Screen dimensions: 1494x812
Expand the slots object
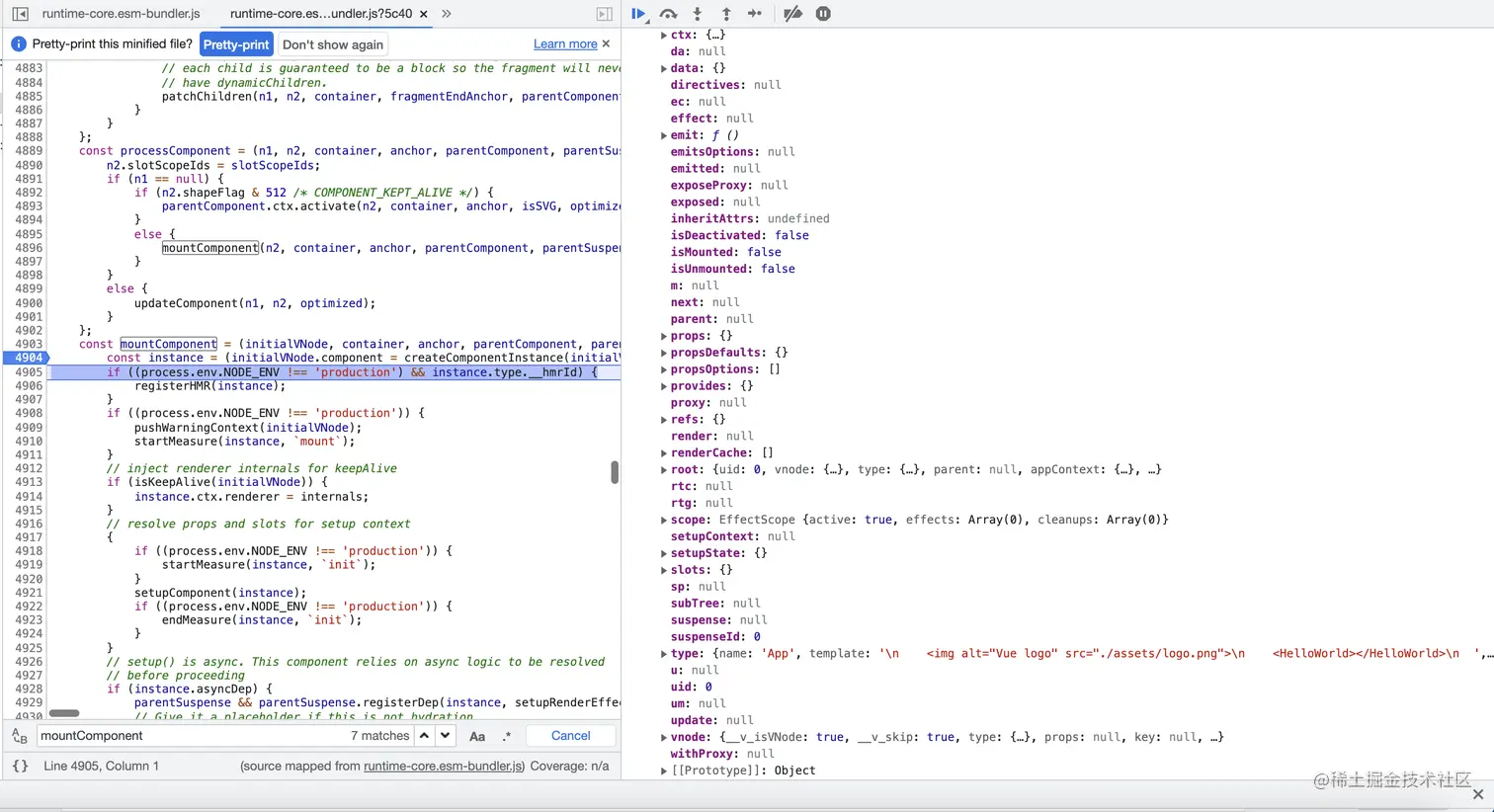(x=664, y=570)
